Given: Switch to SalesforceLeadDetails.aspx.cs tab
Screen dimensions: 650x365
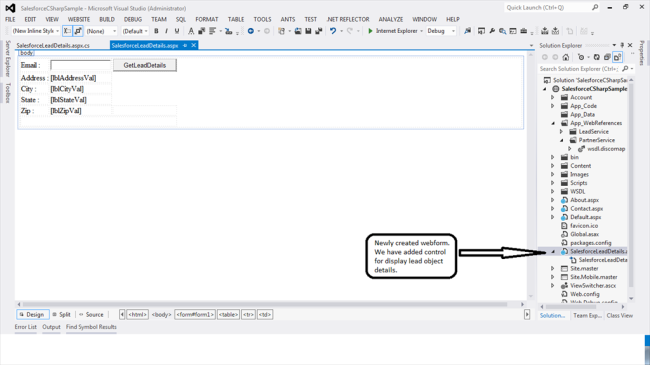Looking at the screenshot, I should point(53,46).
